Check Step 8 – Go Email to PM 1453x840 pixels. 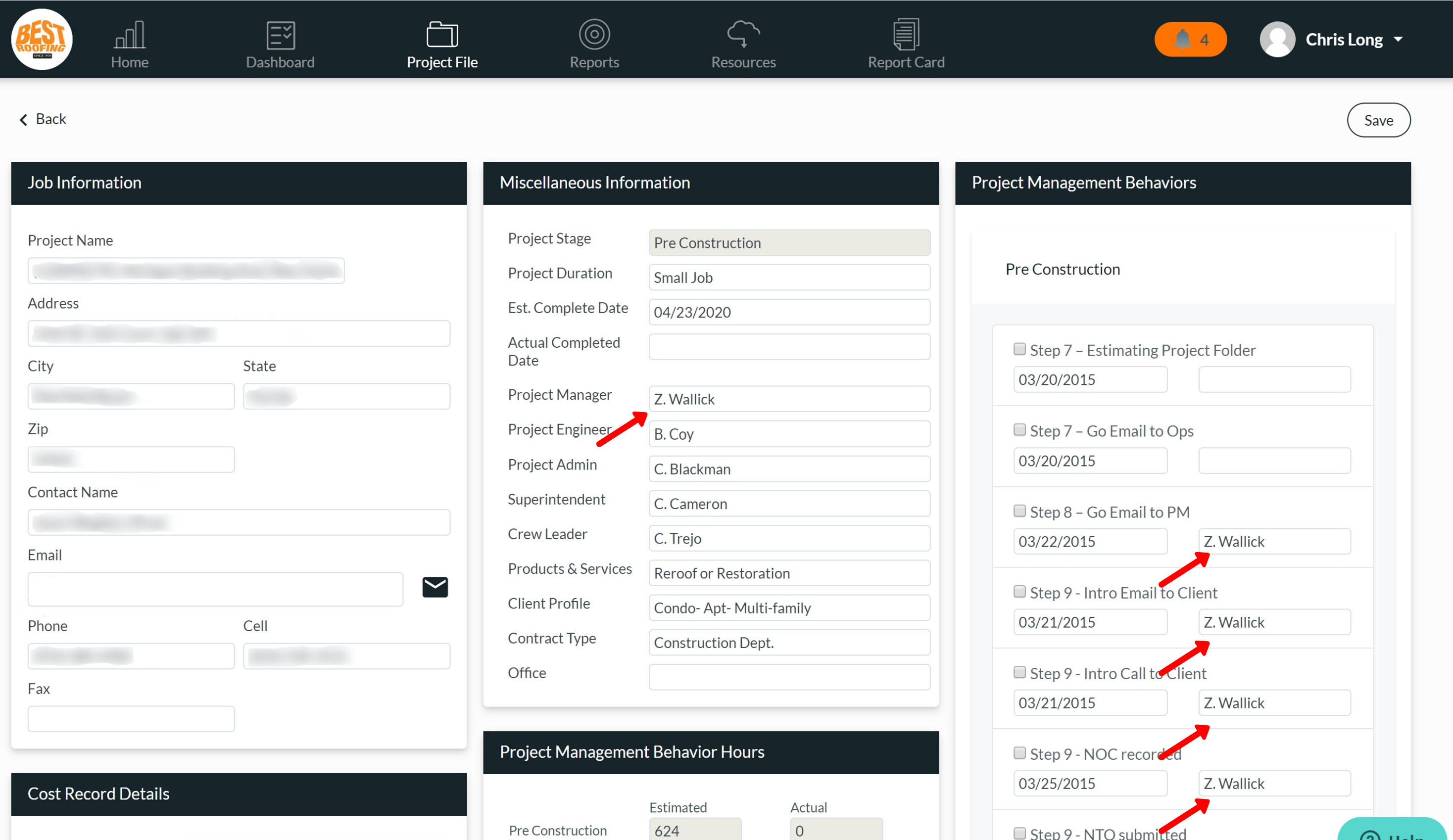pos(1019,511)
